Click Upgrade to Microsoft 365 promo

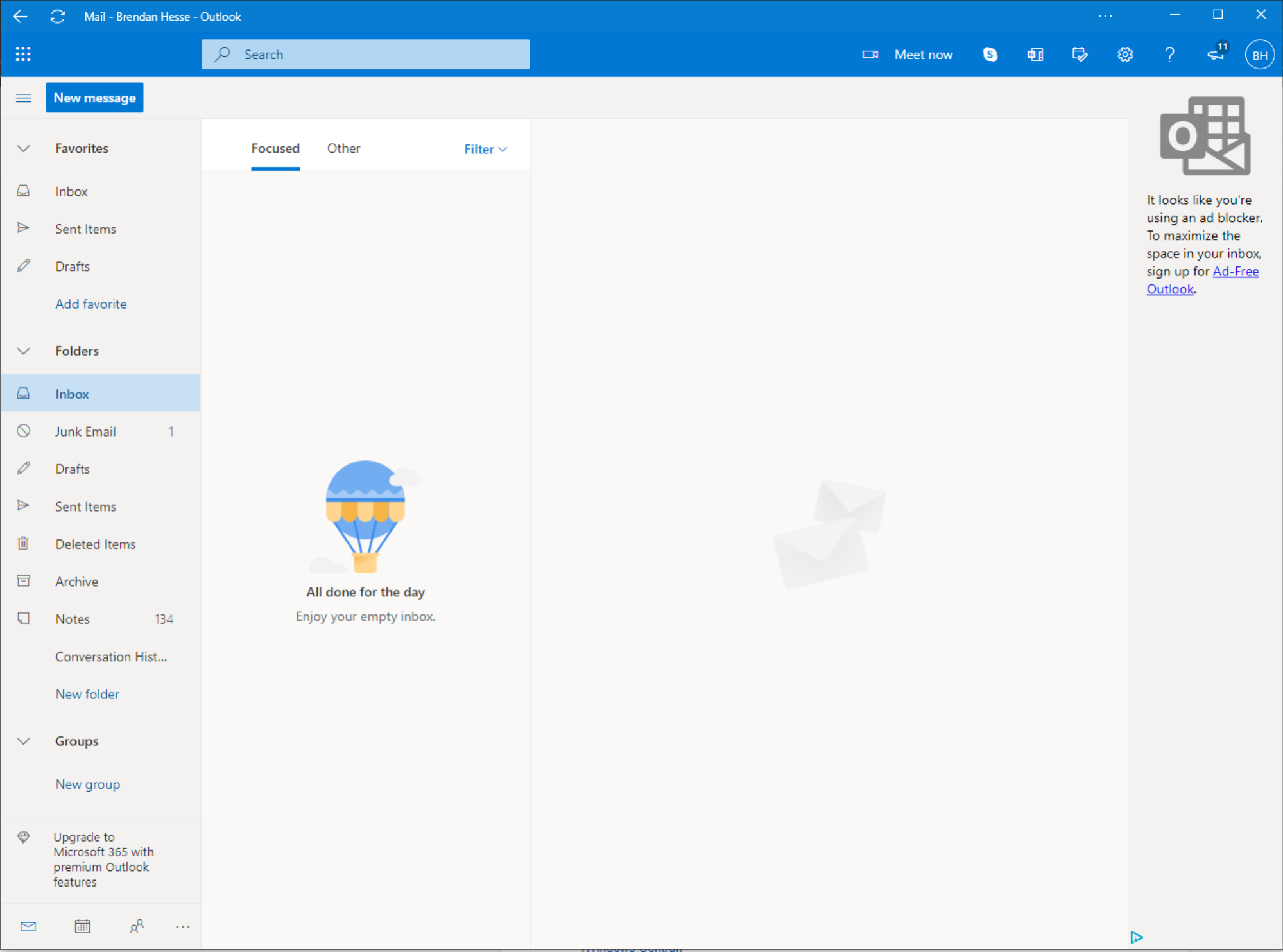click(101, 859)
